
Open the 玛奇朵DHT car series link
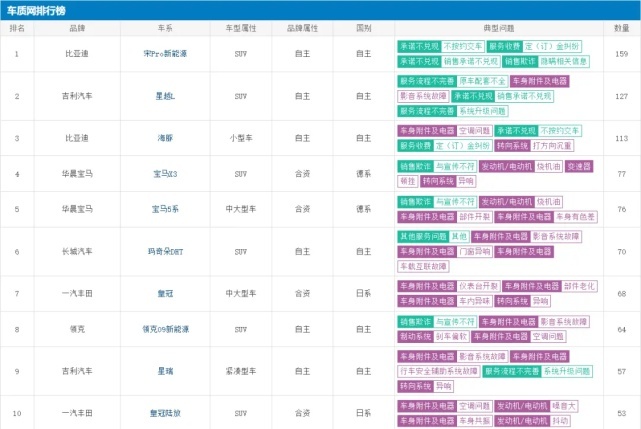(x=165, y=252)
